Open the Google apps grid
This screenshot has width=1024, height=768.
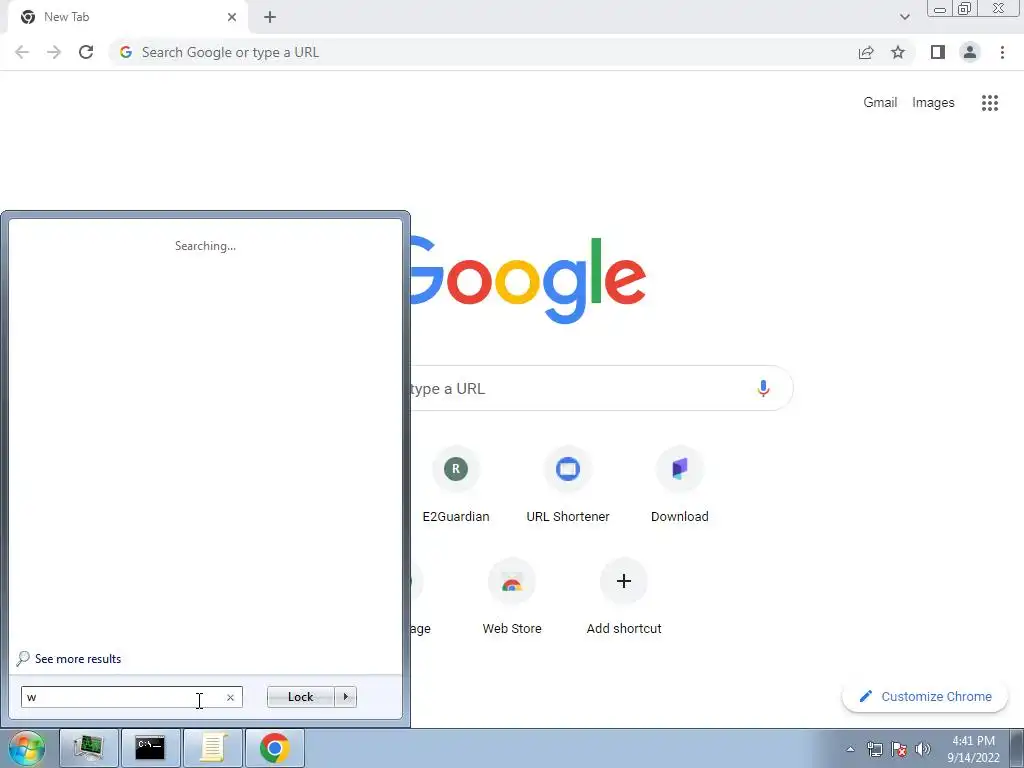click(990, 103)
